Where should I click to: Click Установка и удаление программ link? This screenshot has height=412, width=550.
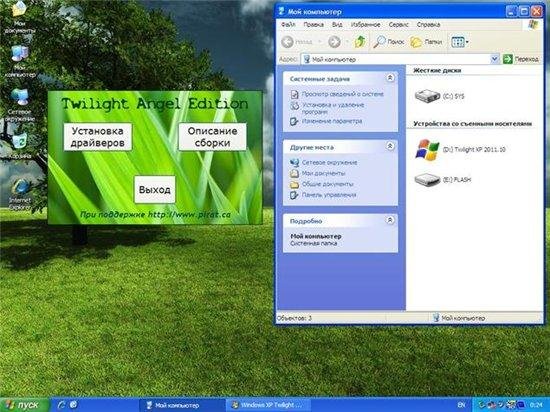[x=333, y=108]
